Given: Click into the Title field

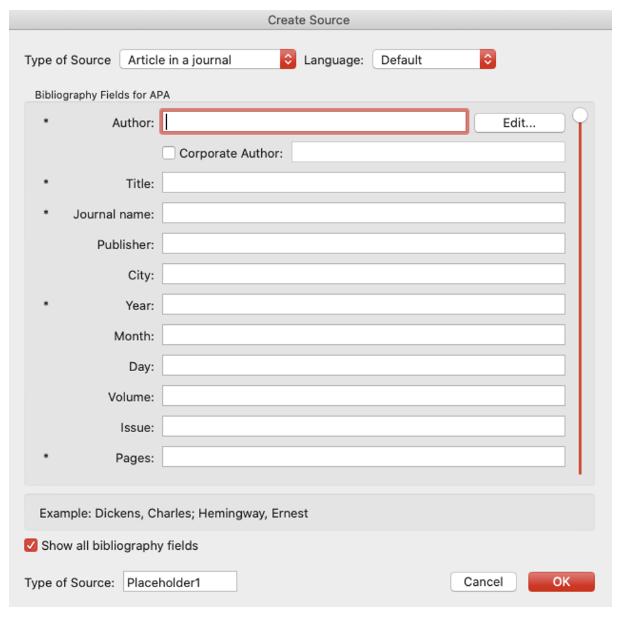Looking at the screenshot, I should tap(363, 183).
